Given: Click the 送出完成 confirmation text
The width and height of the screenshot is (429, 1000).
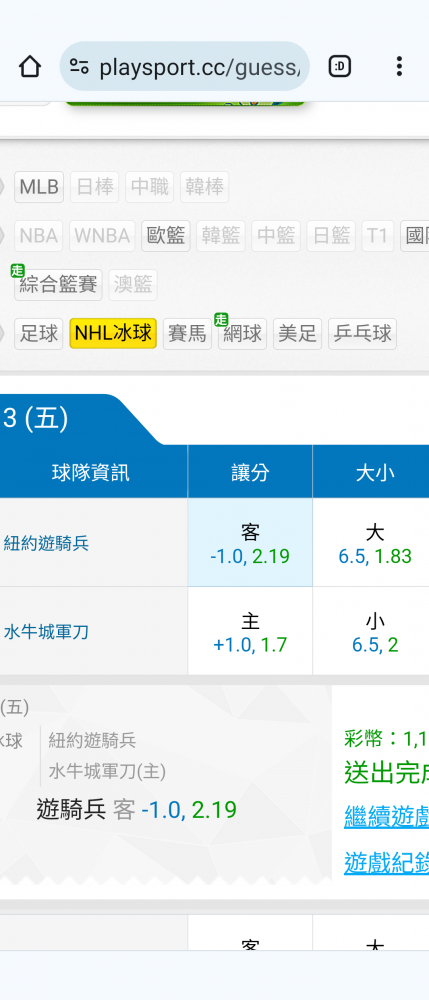Looking at the screenshot, I should pyautogui.click(x=386, y=772).
